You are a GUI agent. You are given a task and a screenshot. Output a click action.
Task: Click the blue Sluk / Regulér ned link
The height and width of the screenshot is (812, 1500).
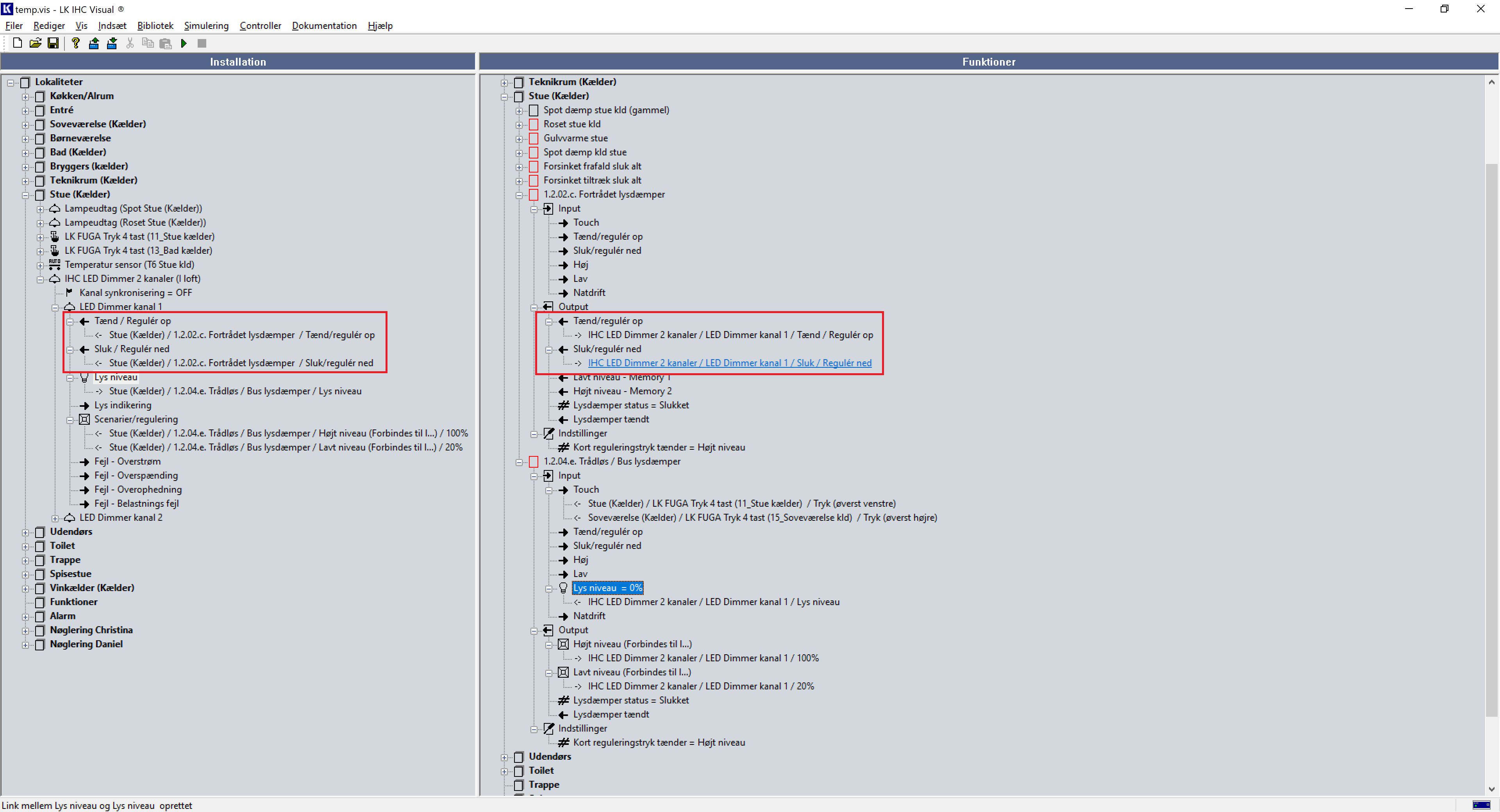coord(729,363)
